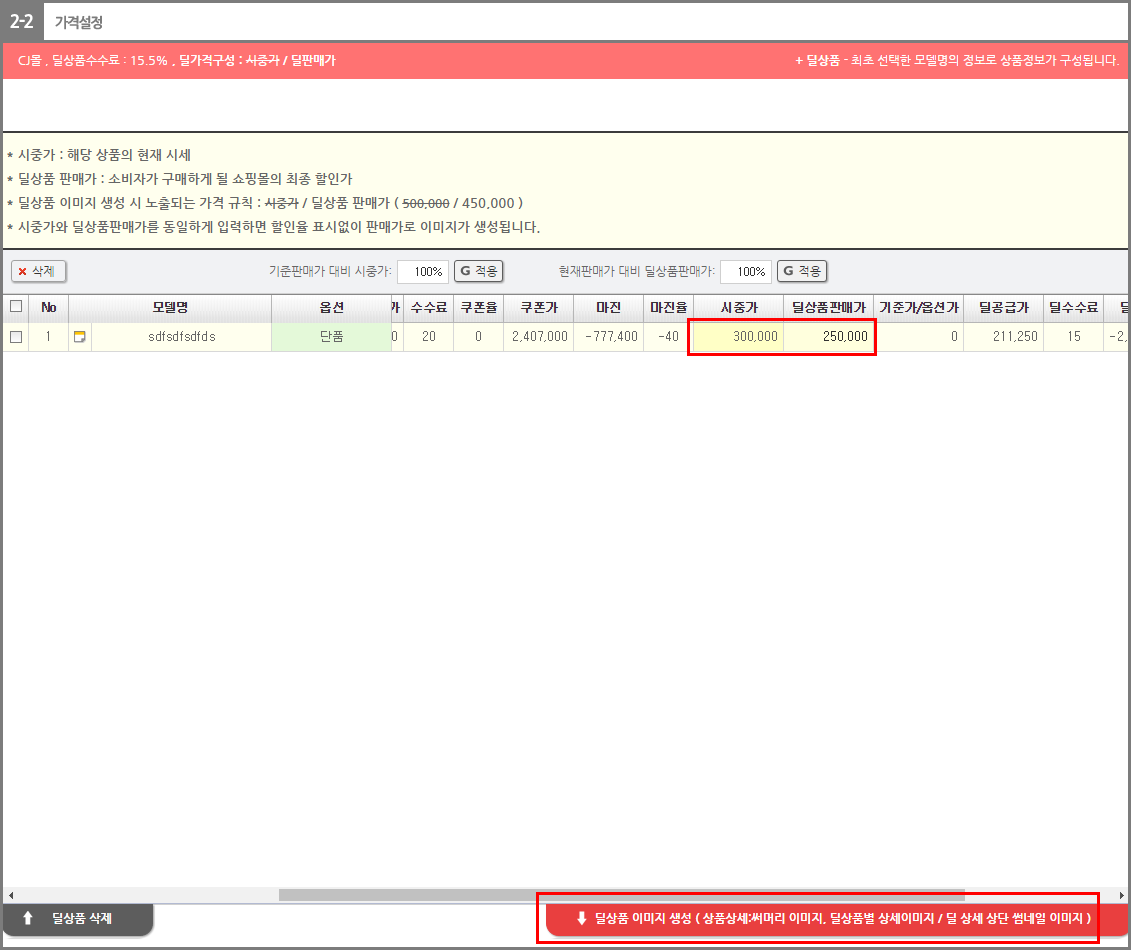Select the 단품 option cell

coord(331,337)
